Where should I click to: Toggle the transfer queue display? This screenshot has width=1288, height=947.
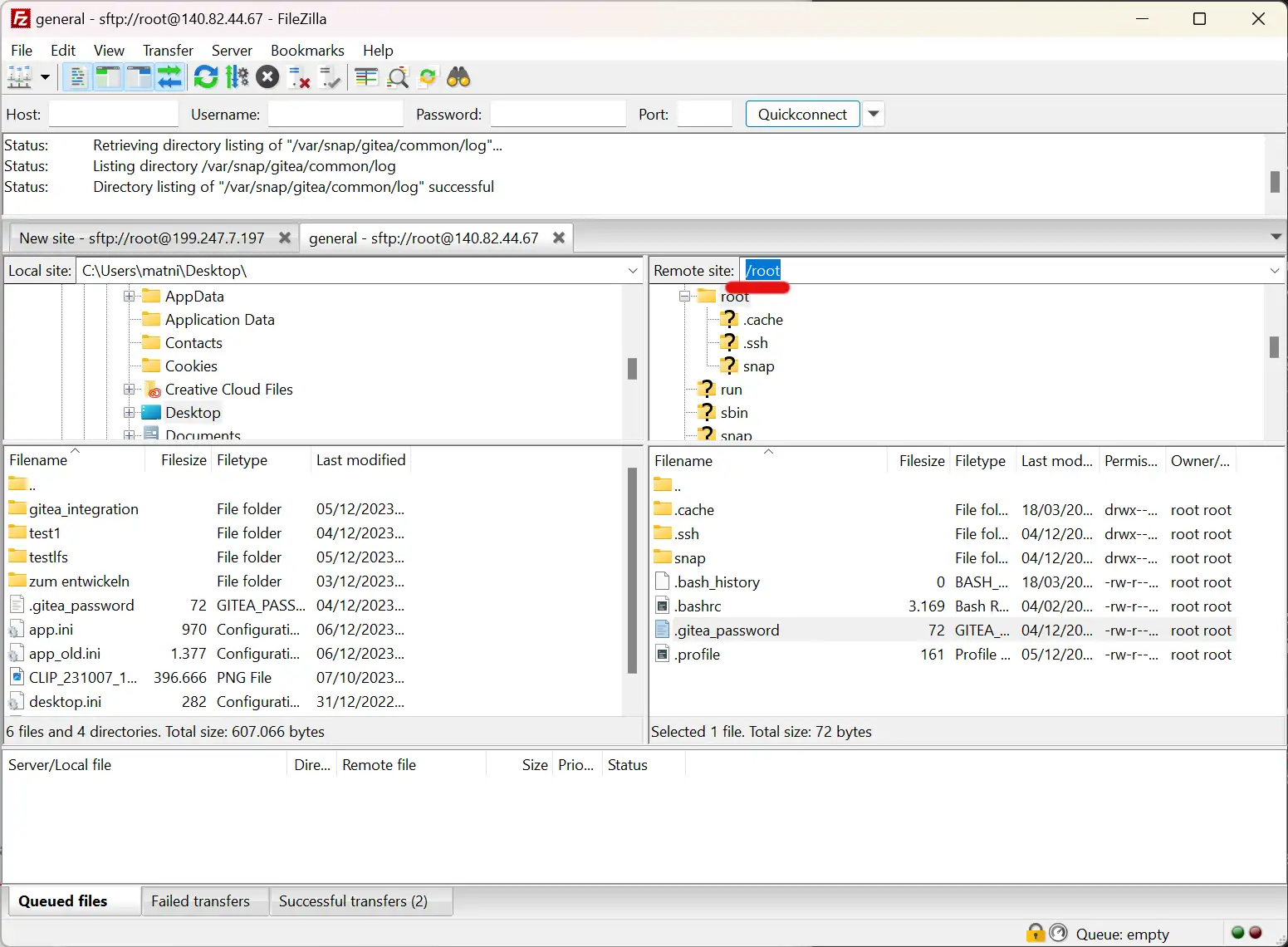click(170, 76)
